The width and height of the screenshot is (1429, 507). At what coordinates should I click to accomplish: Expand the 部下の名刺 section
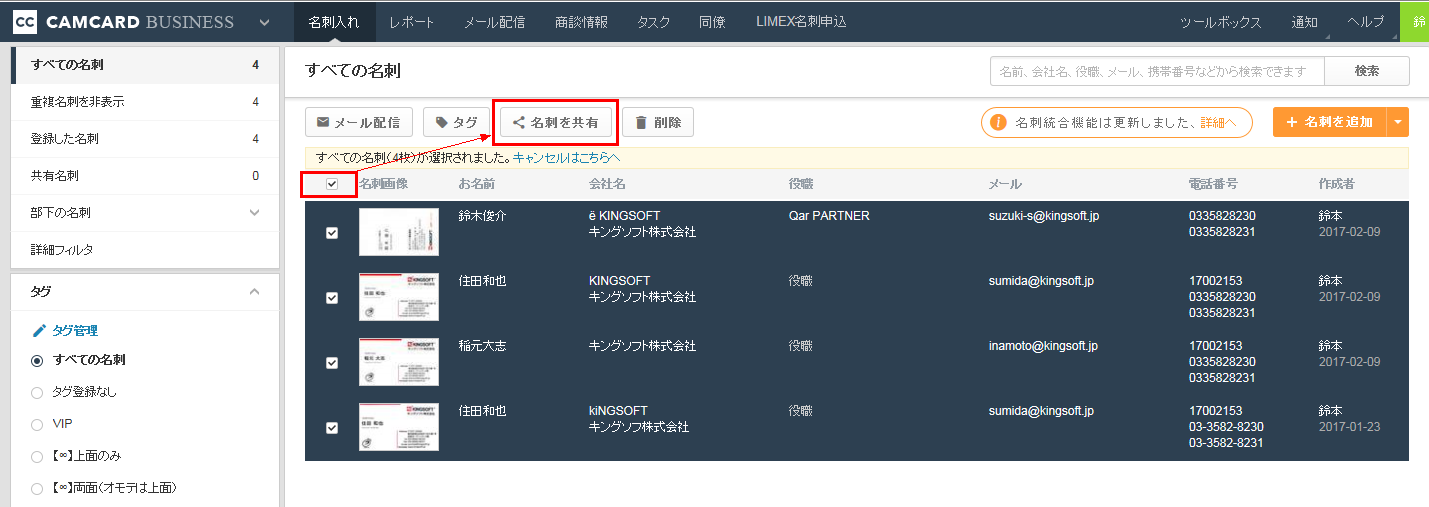pyautogui.click(x=254, y=212)
